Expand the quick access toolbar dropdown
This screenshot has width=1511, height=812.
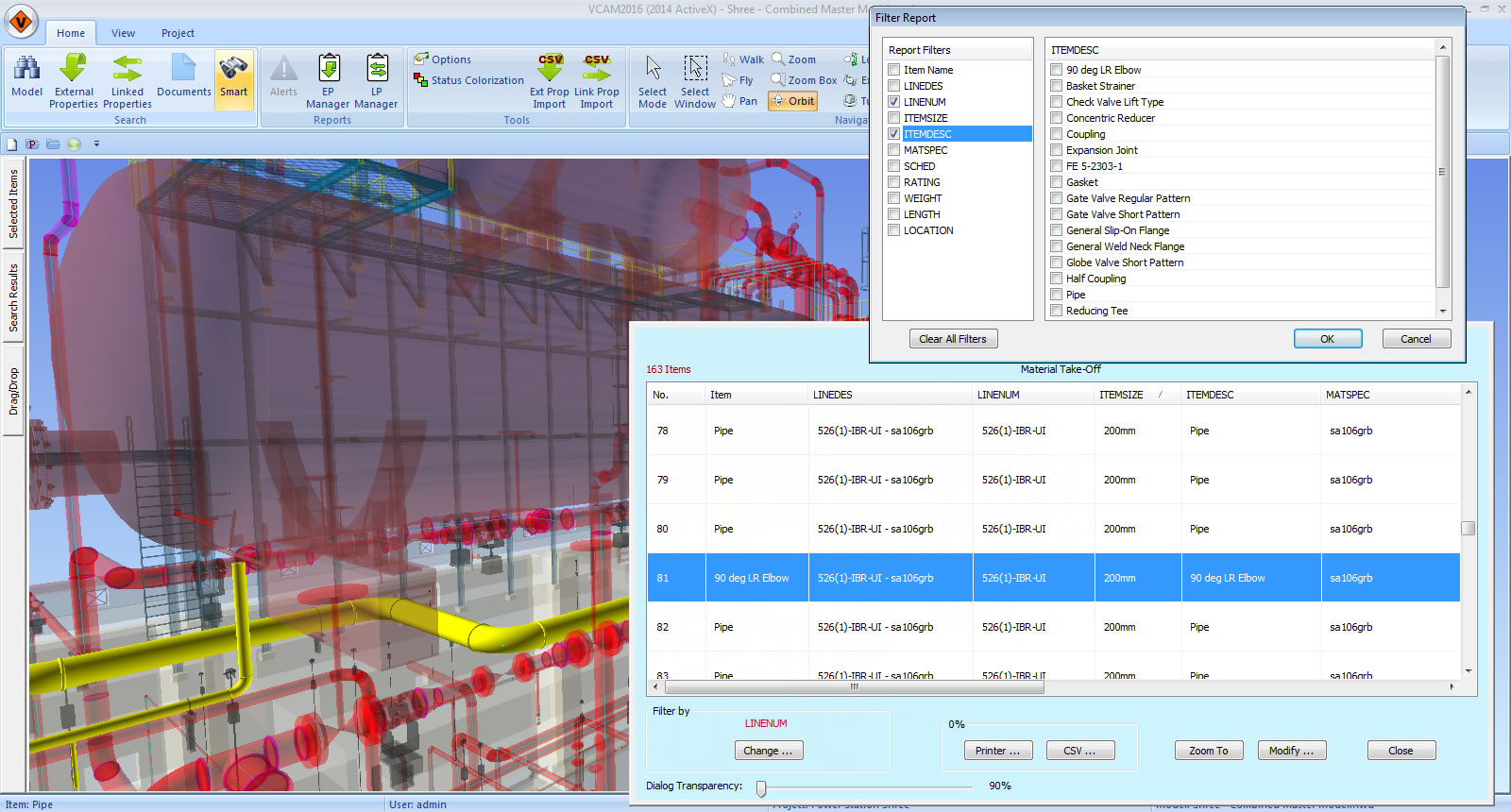(x=96, y=144)
